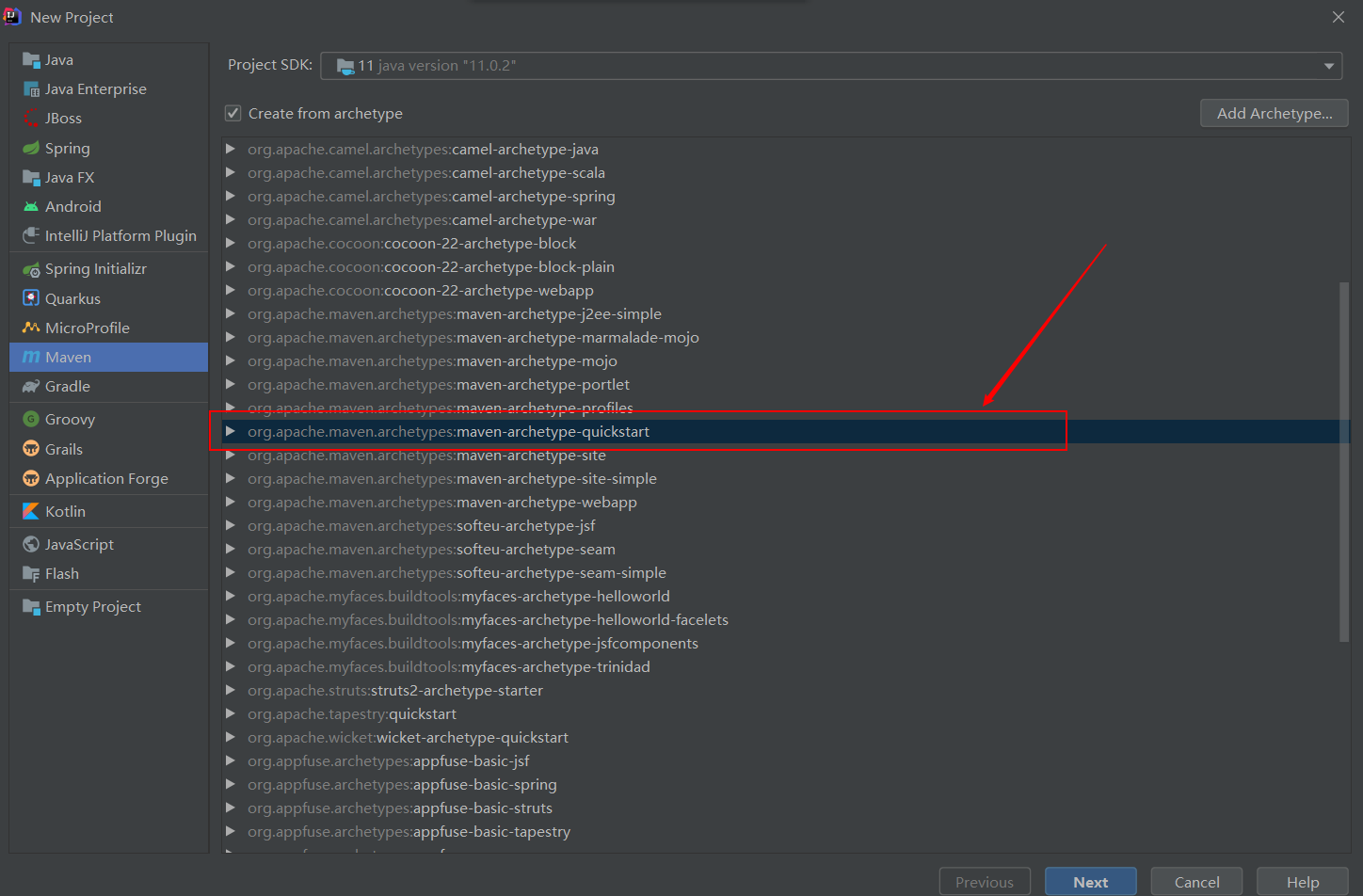Select appfuse-basic-jsf row
Image resolution: width=1363 pixels, height=896 pixels.
point(786,761)
